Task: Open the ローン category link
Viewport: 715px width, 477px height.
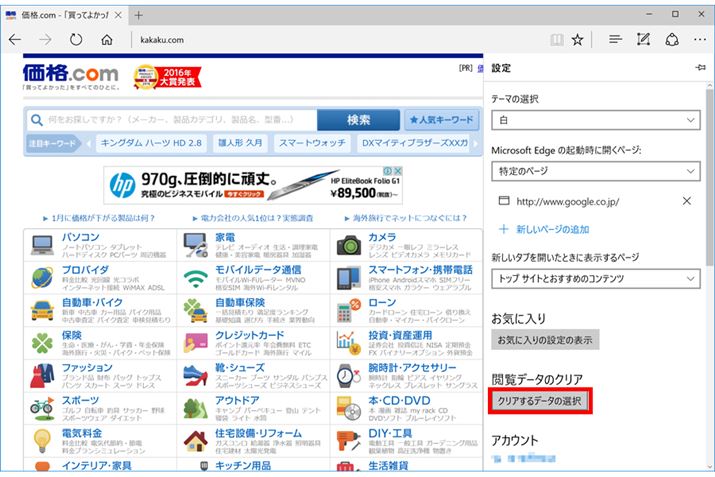Action: click(x=382, y=302)
